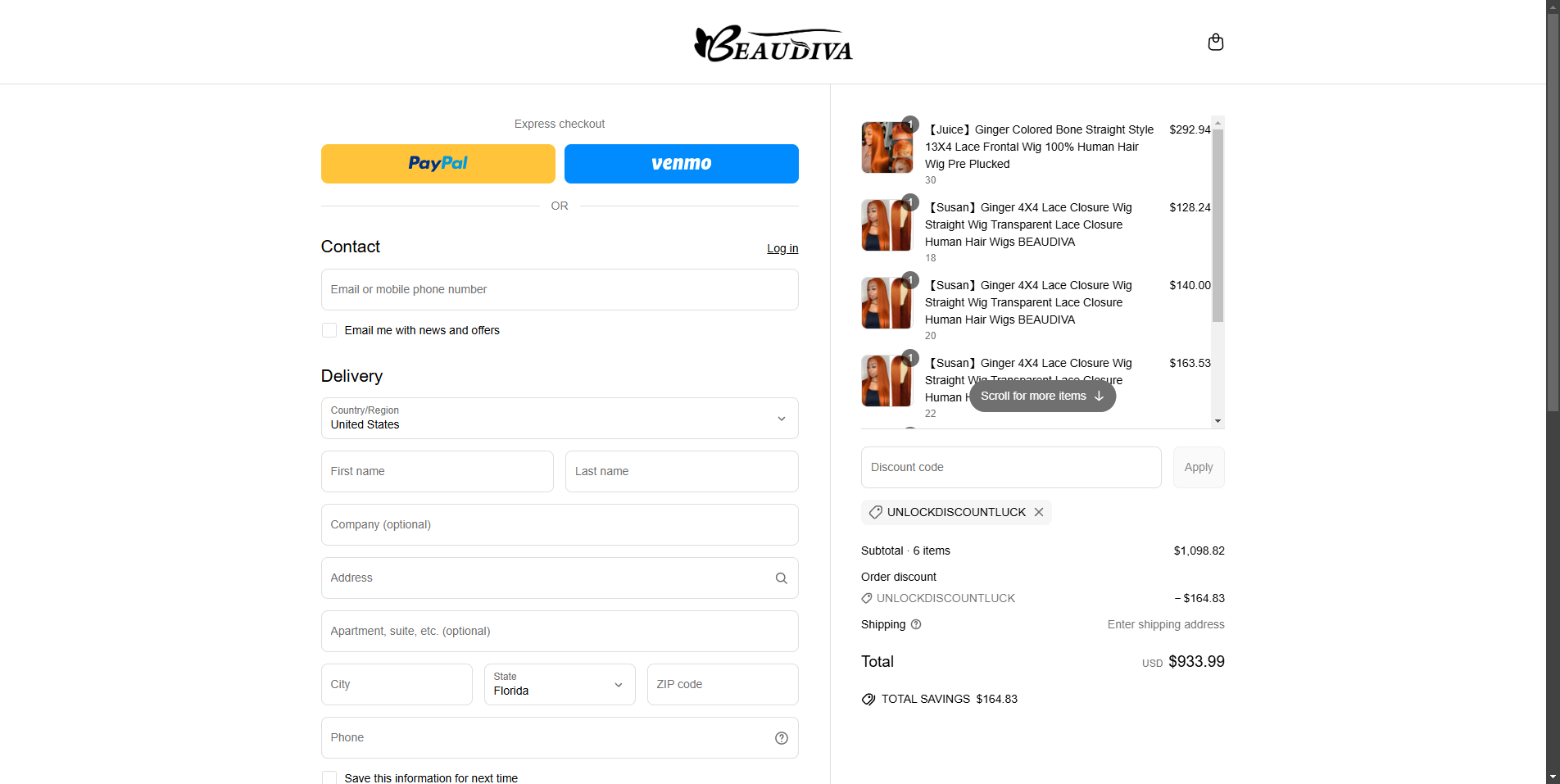The width and height of the screenshot is (1560, 784).
Task: Click the down arrow in the product list scrollbar
Action: pos(1218,421)
